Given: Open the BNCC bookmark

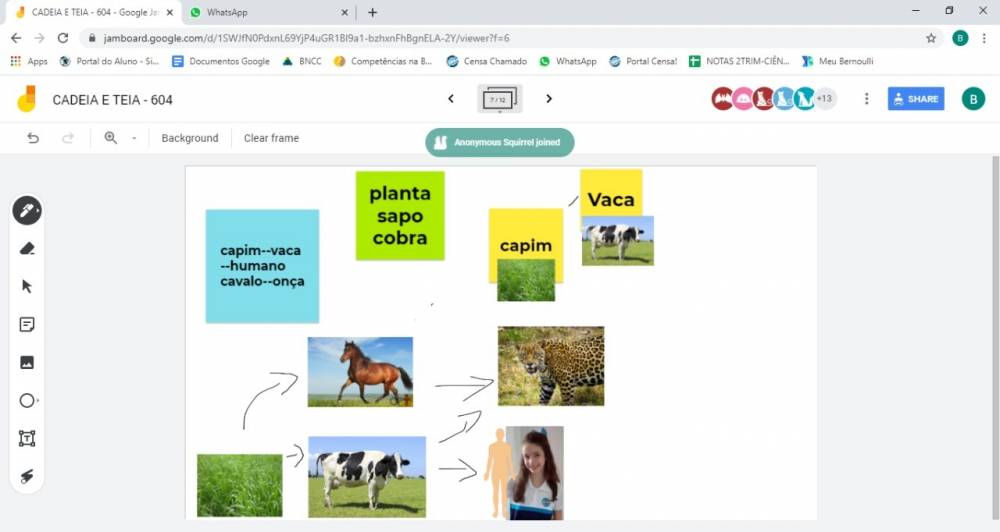Looking at the screenshot, I should coord(302,61).
